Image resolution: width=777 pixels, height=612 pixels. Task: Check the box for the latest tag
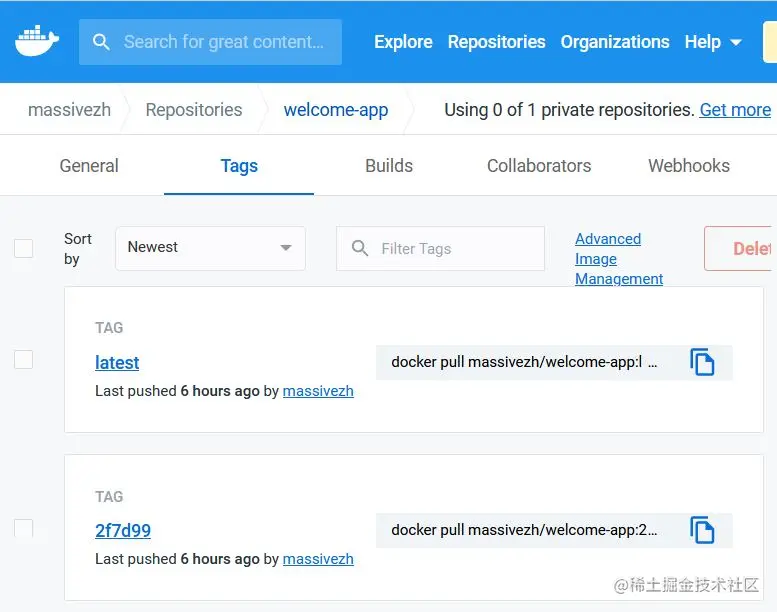pyautogui.click(x=24, y=360)
